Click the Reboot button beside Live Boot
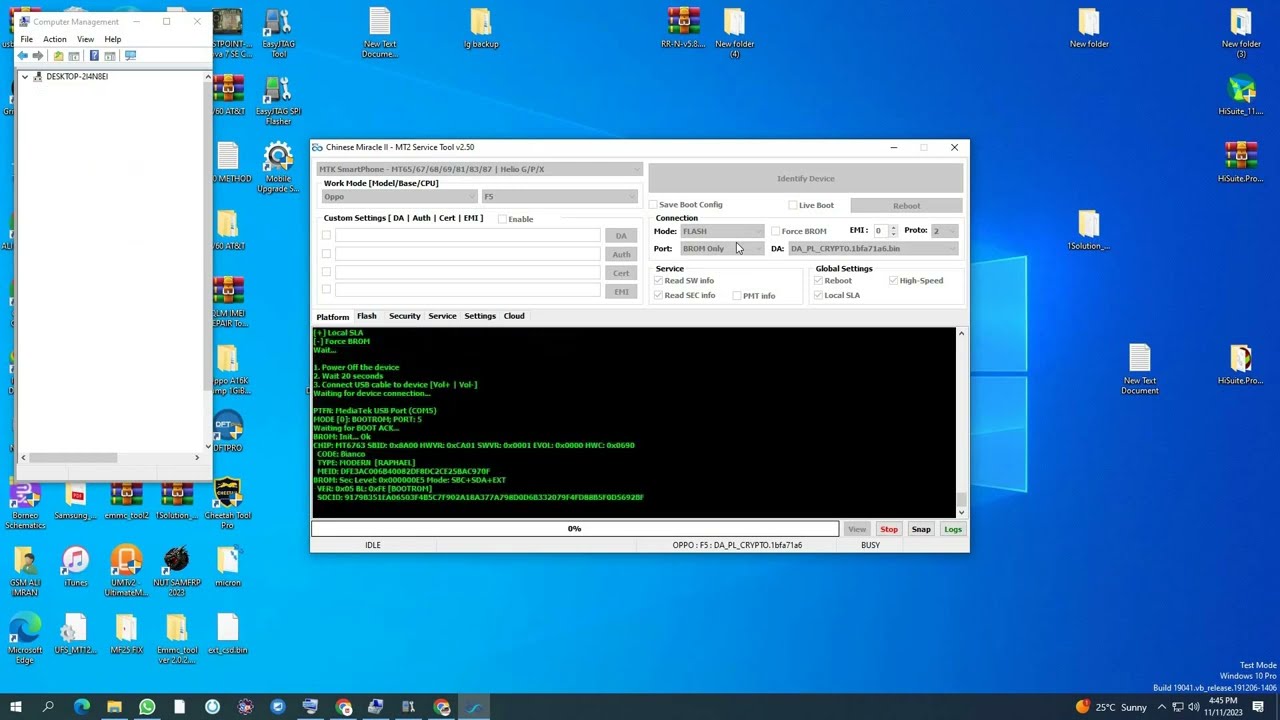The width and height of the screenshot is (1280, 720). [906, 206]
